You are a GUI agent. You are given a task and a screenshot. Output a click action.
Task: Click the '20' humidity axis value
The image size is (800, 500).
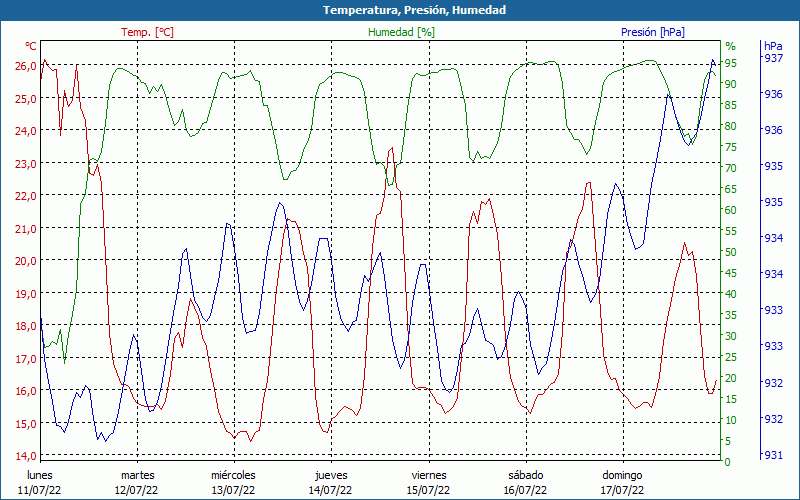pyautogui.click(x=731, y=378)
